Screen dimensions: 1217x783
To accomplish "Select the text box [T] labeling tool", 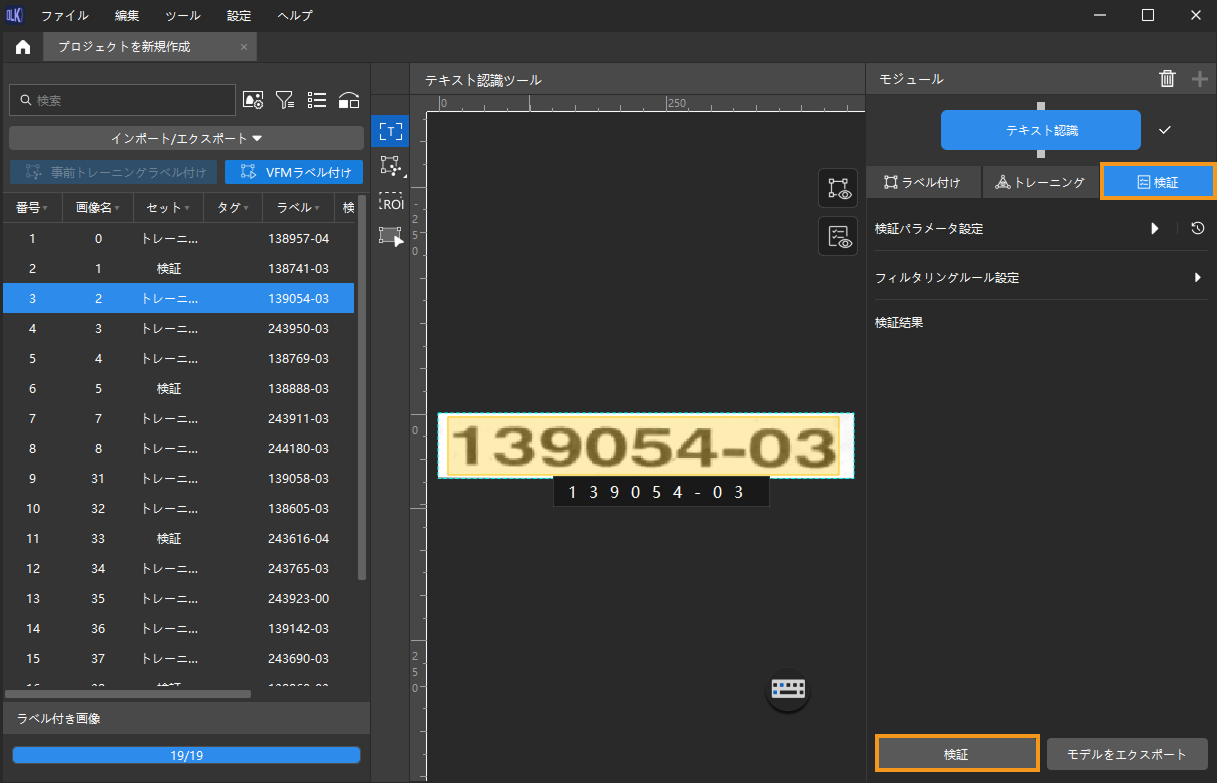I will (390, 131).
